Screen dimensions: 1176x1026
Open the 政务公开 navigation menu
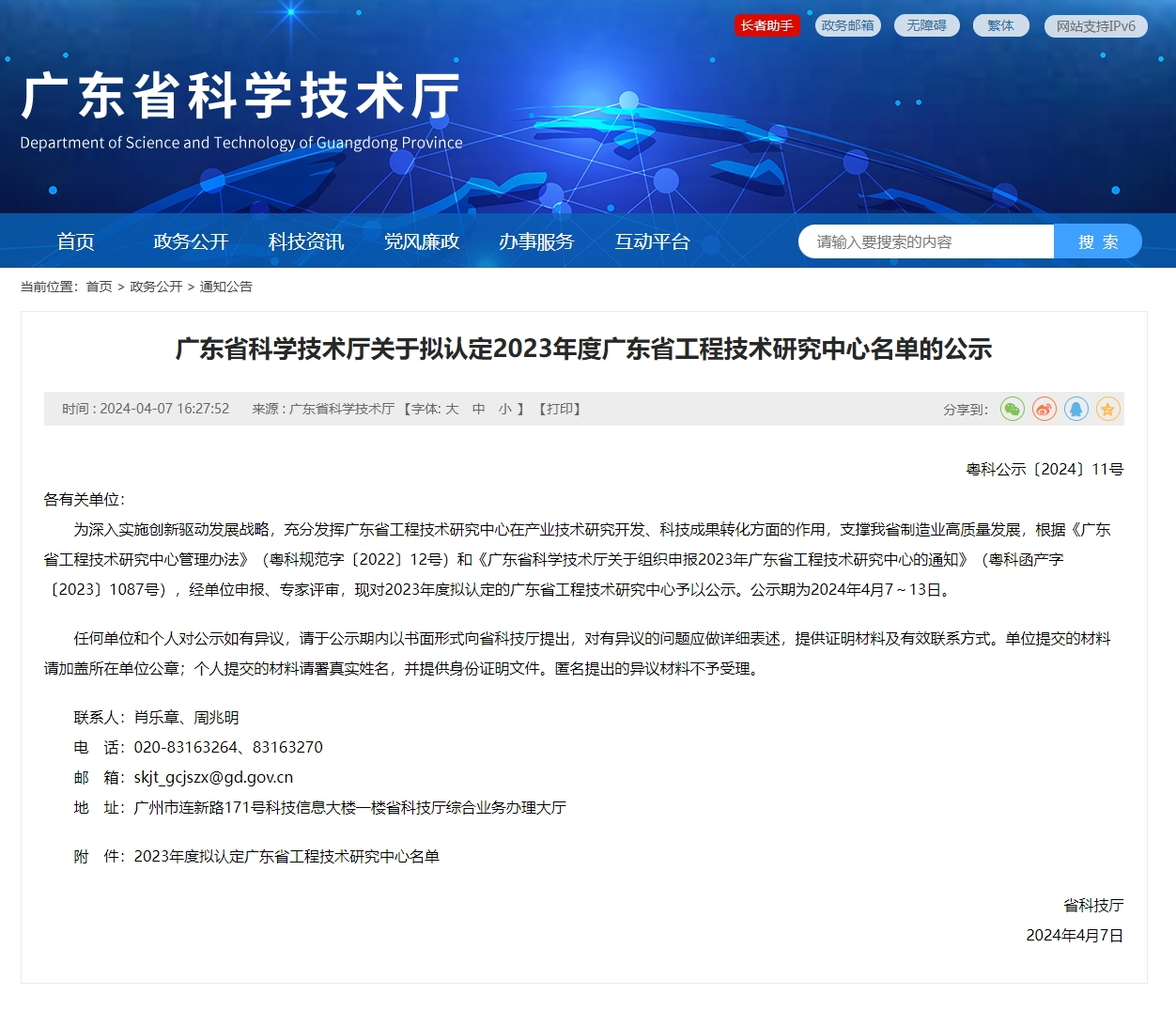click(191, 241)
